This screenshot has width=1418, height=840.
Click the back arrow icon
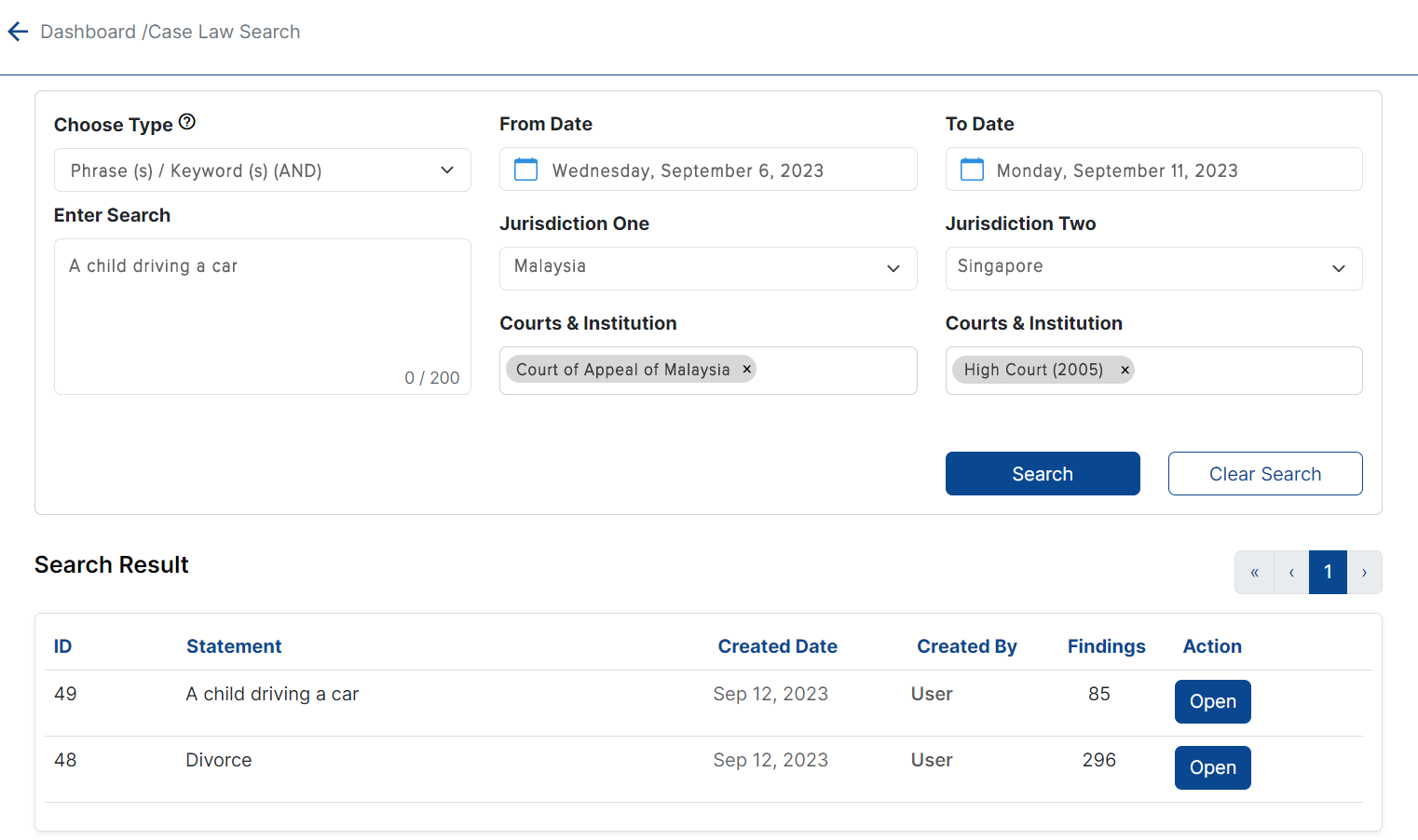point(18,32)
